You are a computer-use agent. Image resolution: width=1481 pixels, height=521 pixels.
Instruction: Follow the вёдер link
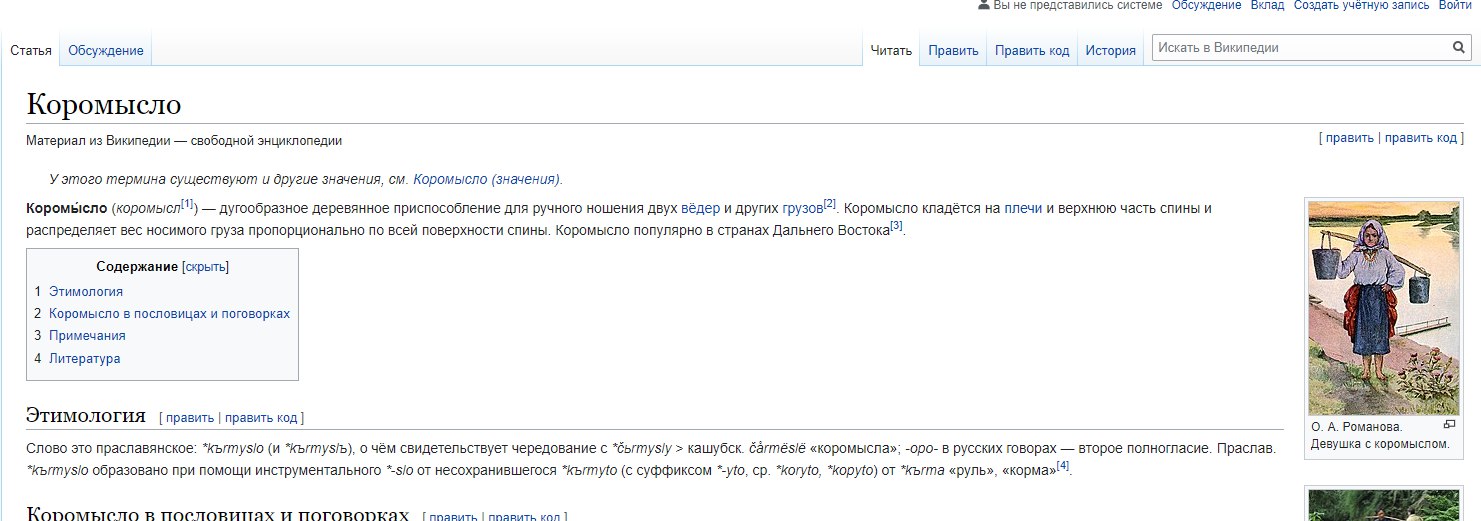coord(700,208)
